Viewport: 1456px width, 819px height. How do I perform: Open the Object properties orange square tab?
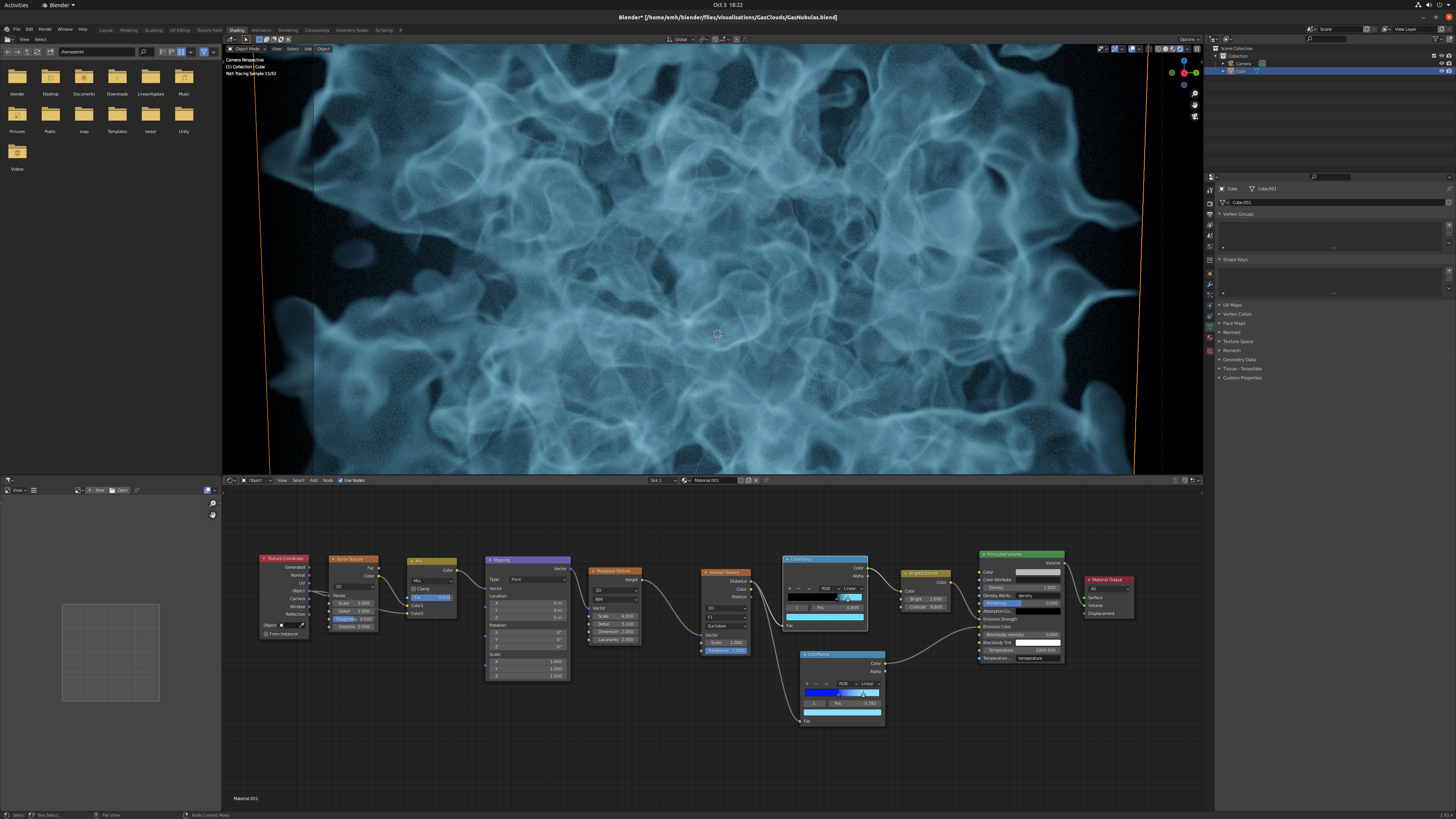[1210, 273]
